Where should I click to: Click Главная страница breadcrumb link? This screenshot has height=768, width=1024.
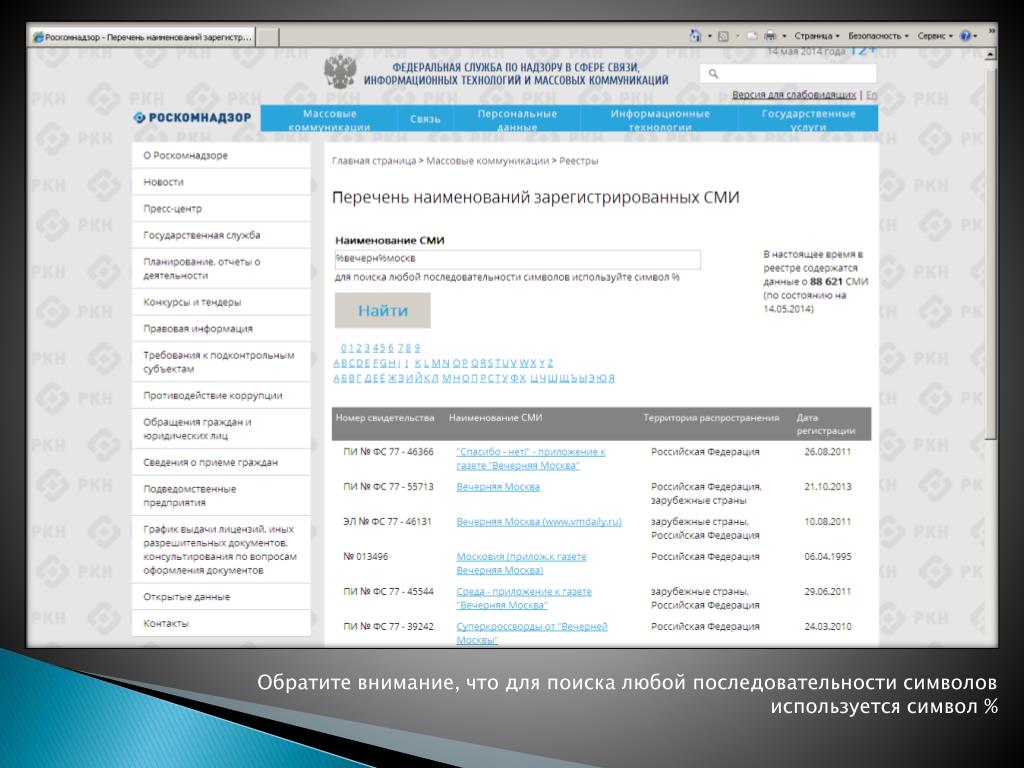374,161
